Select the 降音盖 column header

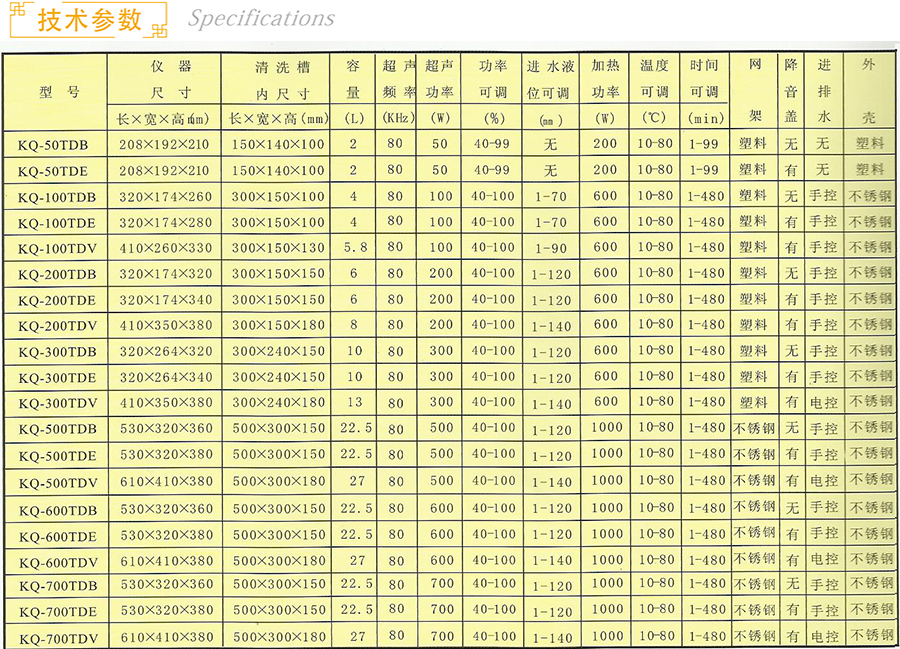791,91
